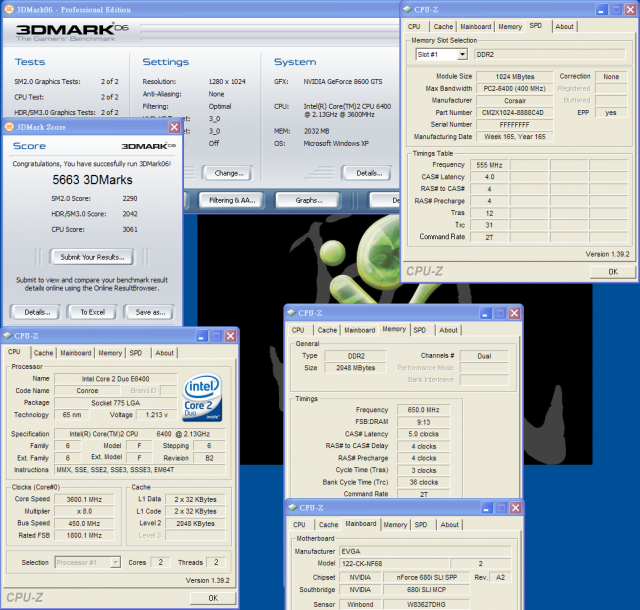This screenshot has height=610, width=640.
Task: Open SPD tab in CPU-Z memory window
Action: [420, 330]
